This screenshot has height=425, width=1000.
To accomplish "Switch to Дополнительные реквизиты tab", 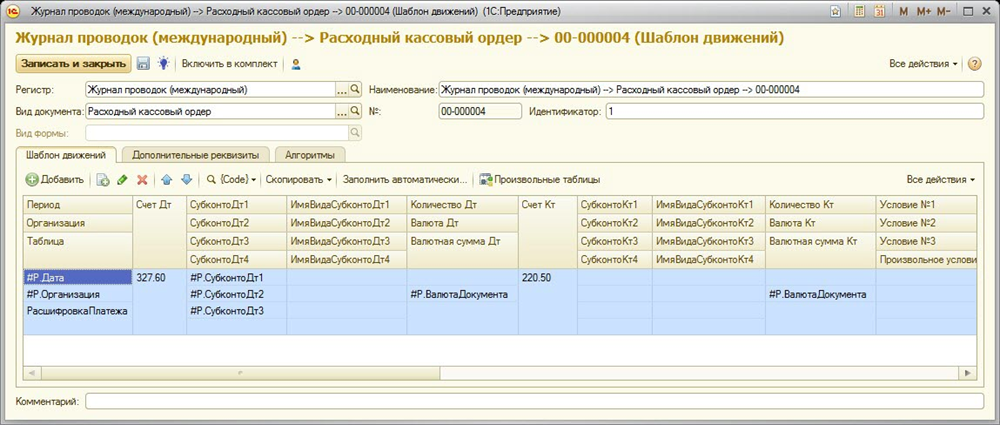I will 195,155.
